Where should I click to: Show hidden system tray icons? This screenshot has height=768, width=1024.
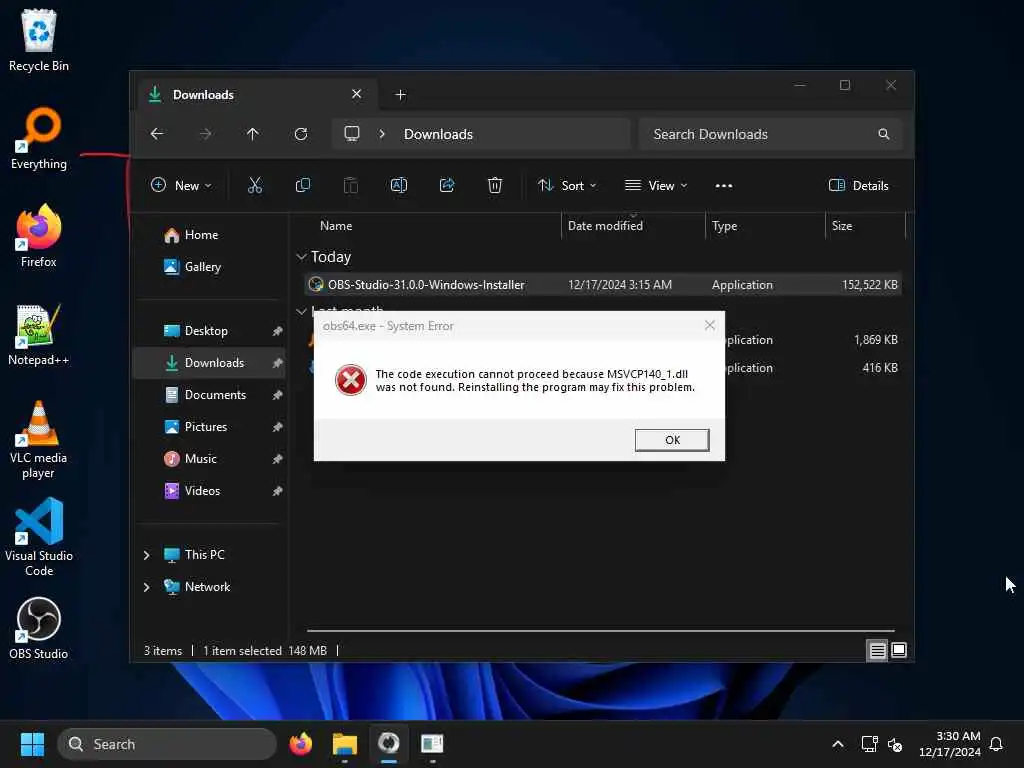pos(838,744)
